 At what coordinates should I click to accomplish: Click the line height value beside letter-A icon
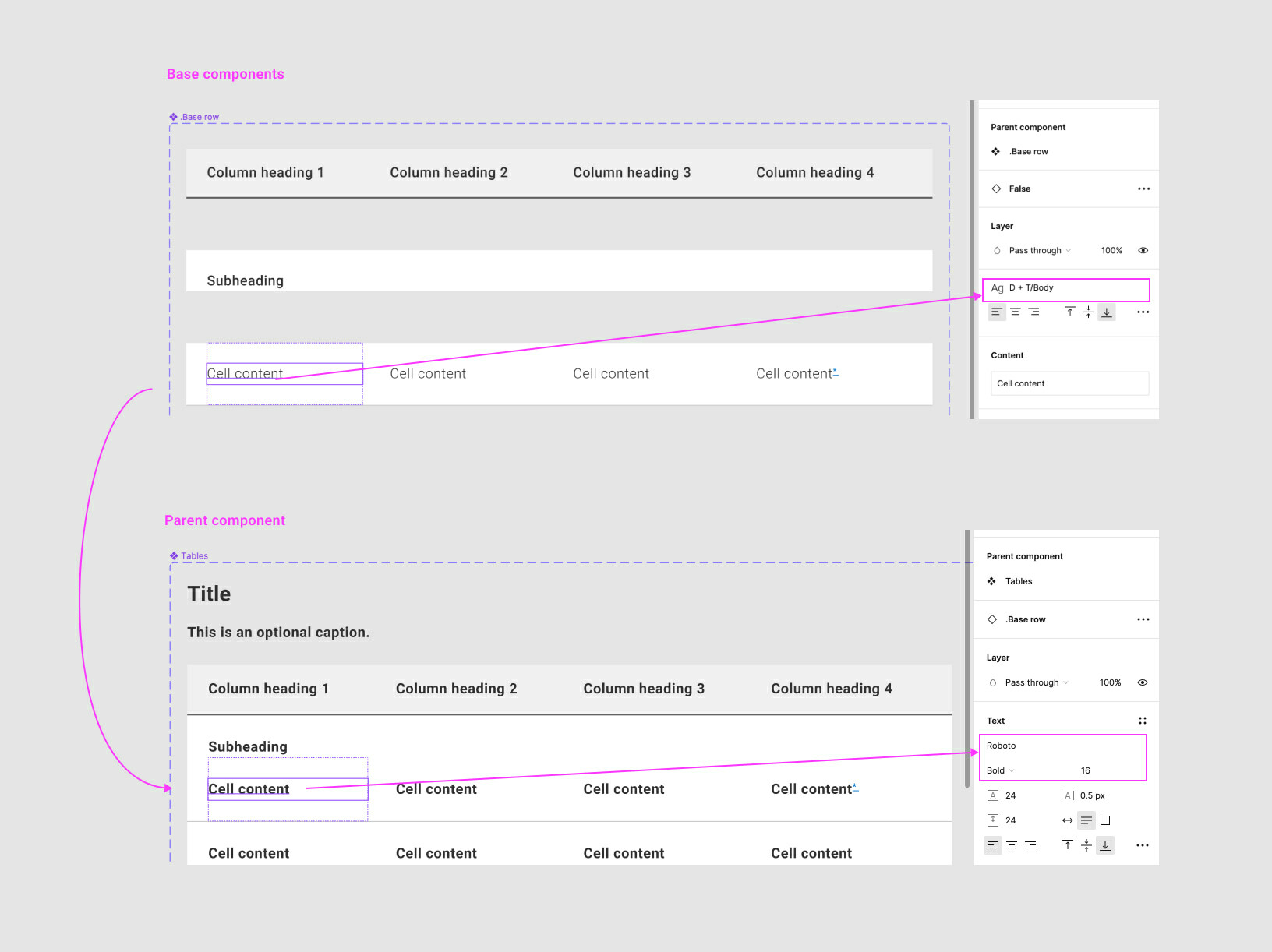1010,795
